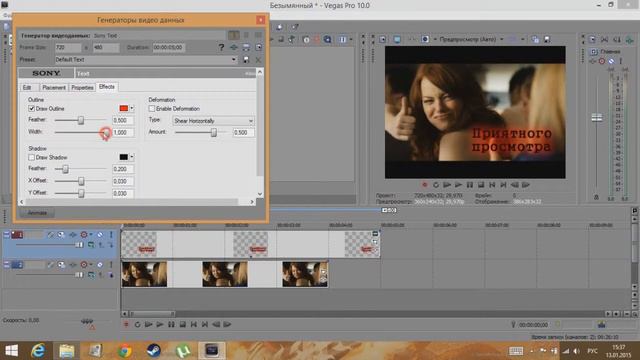Image resolution: width=640 pixels, height=360 pixels.
Task: Click the Record button in timeline transport
Action: (126, 324)
